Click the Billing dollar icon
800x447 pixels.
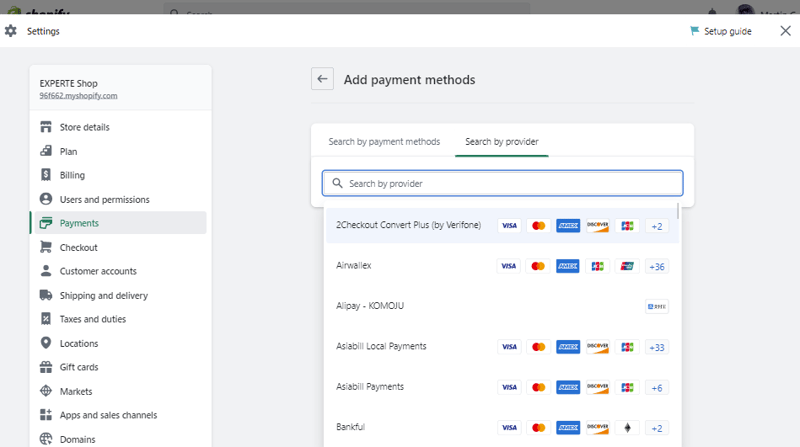[x=46, y=175]
